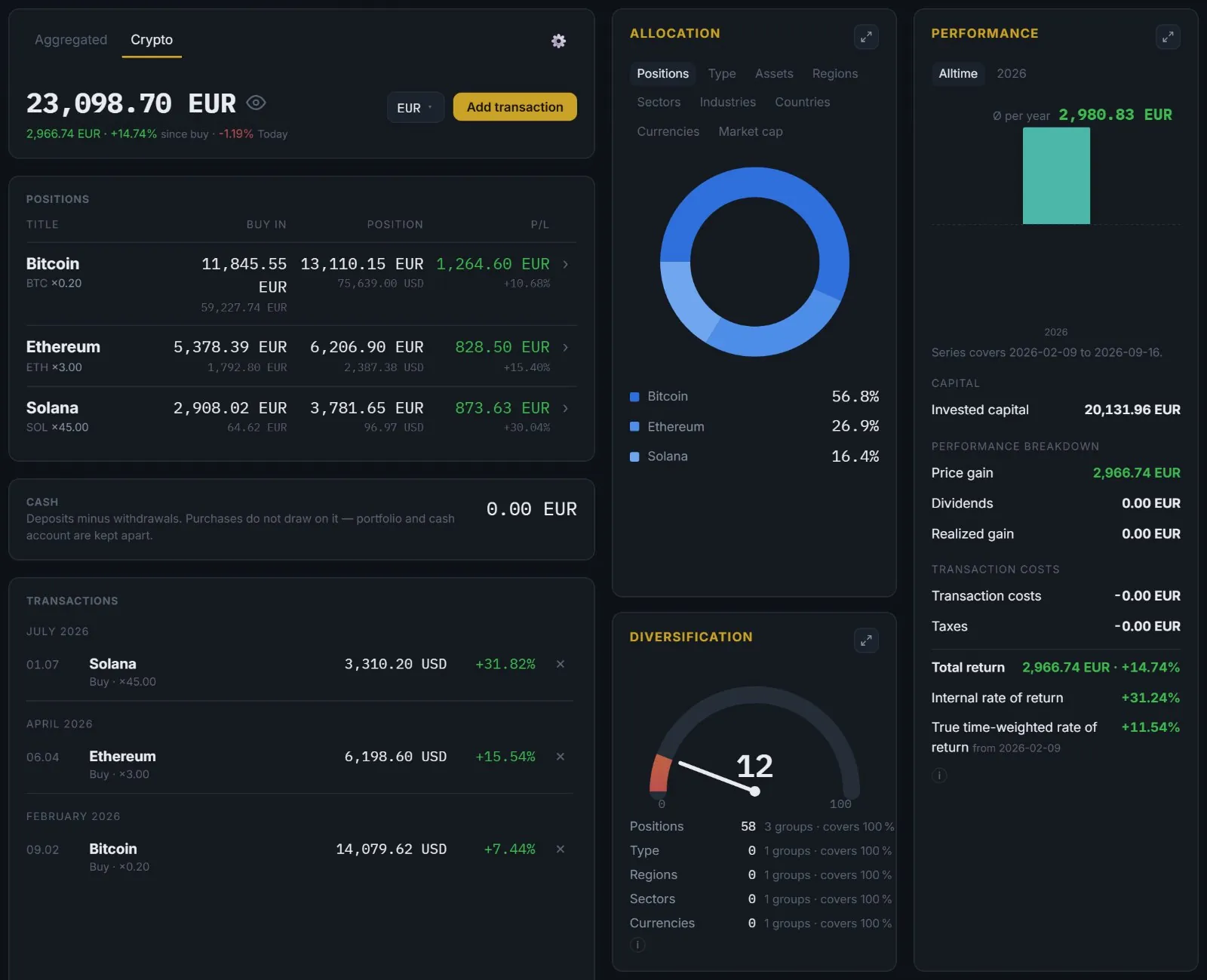The width and height of the screenshot is (1207, 980).
Task: Click the P/L column header
Action: coord(540,225)
